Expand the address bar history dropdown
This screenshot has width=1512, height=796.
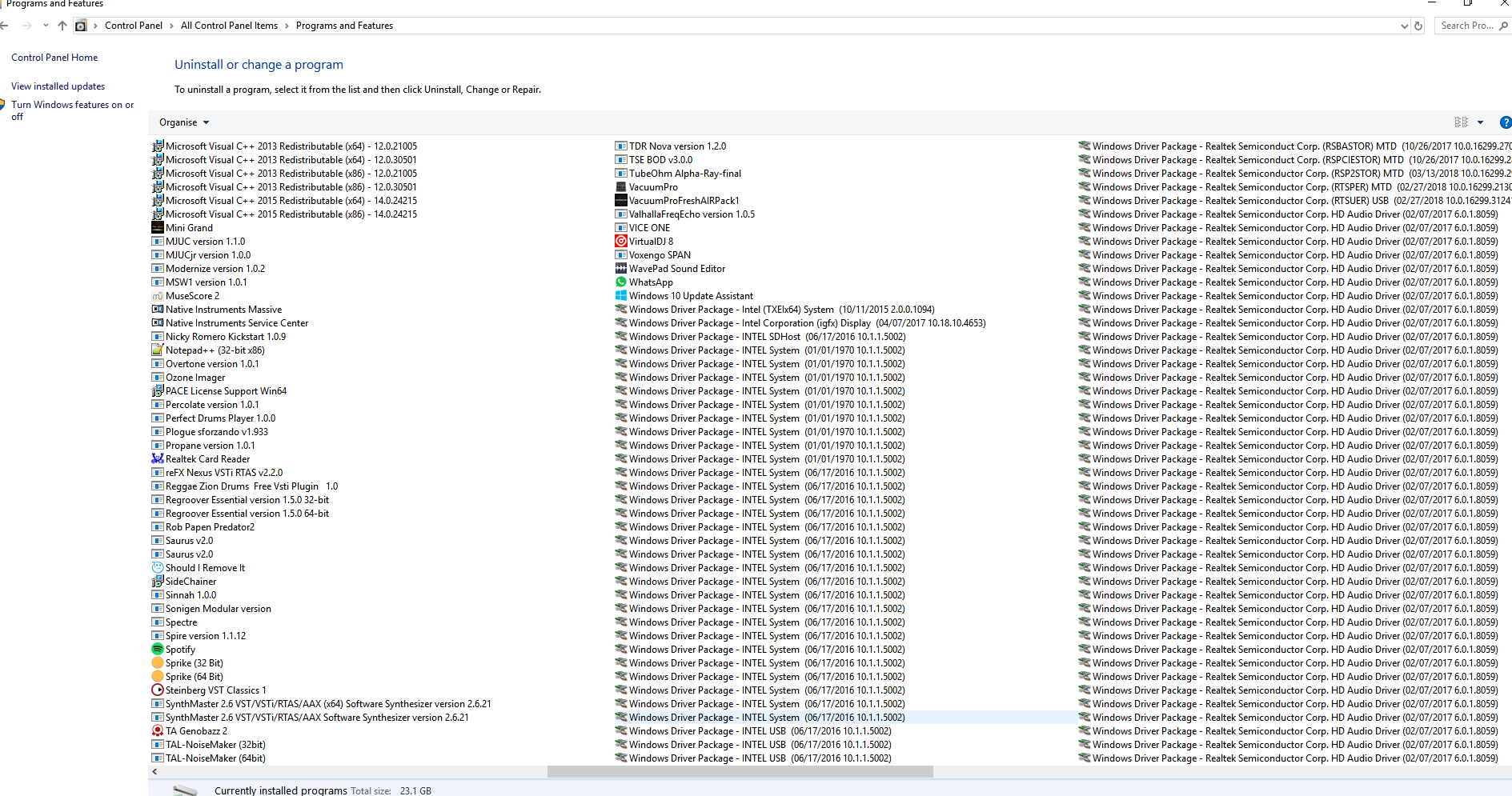[1404, 26]
